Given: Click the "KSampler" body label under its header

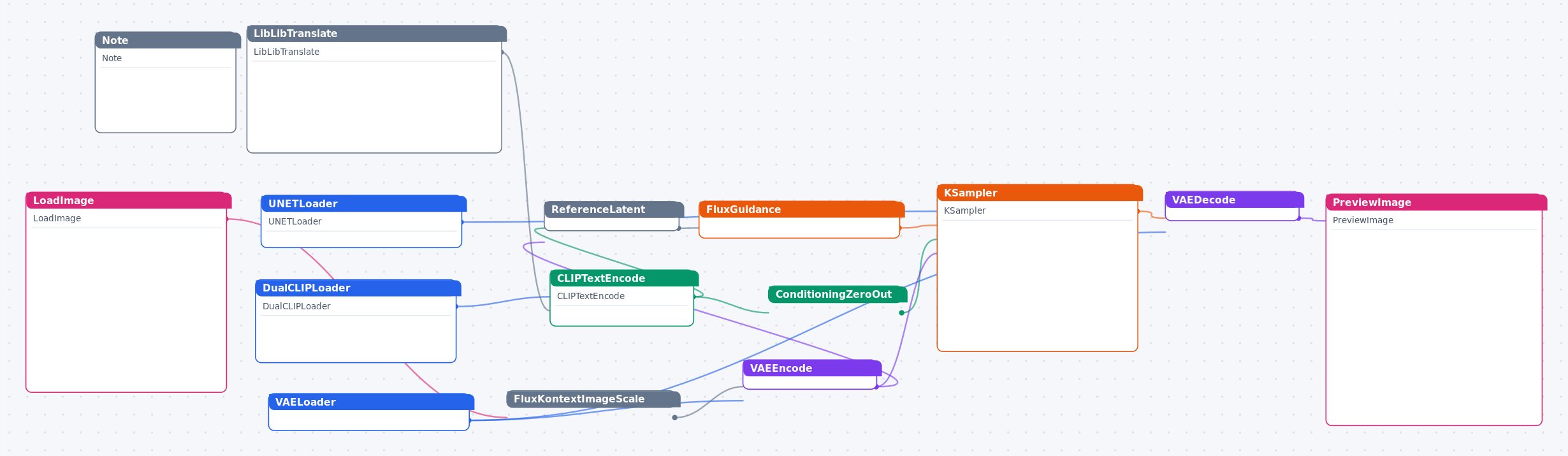Looking at the screenshot, I should tap(964, 210).
